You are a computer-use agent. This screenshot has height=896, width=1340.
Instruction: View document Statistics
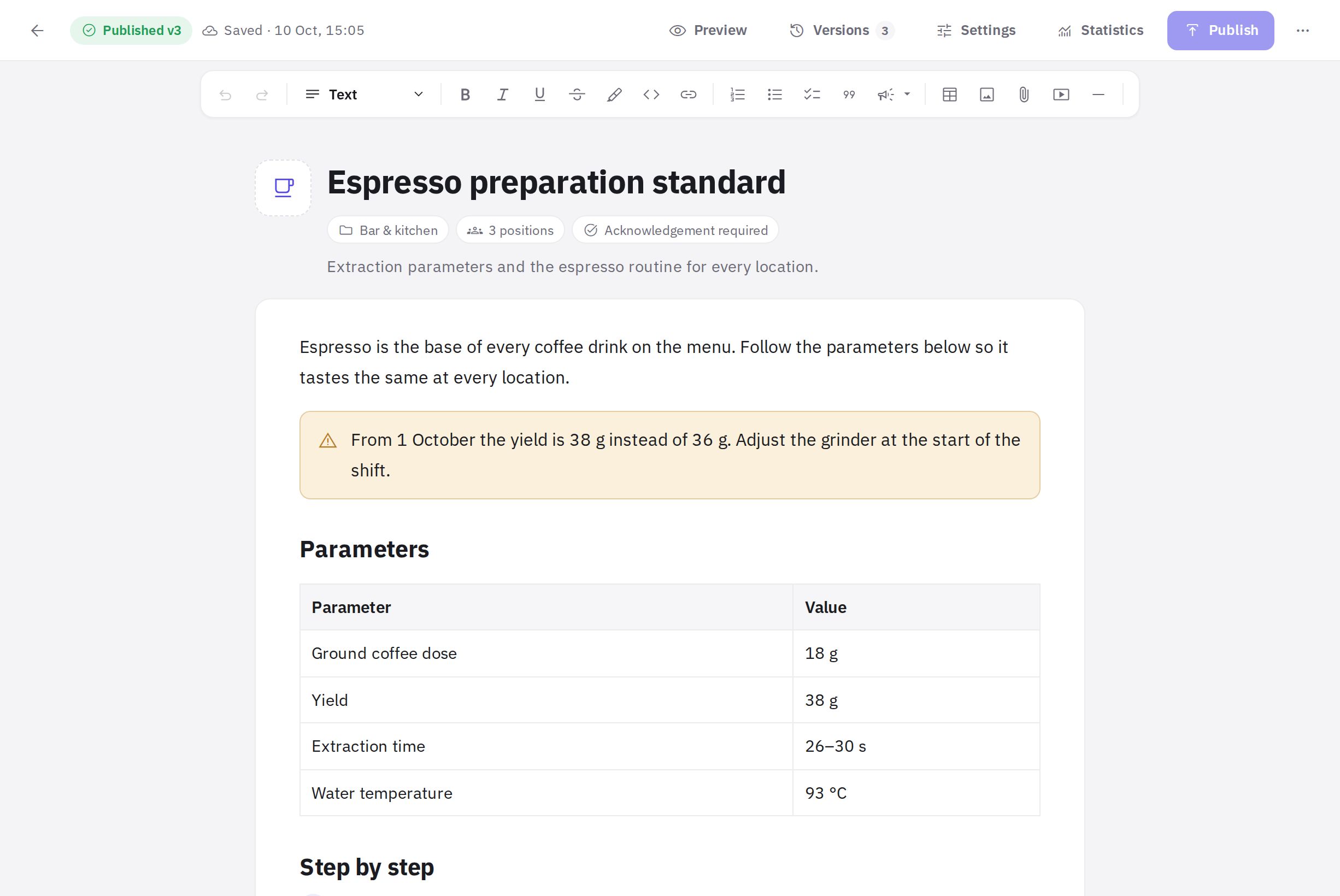tap(1101, 30)
